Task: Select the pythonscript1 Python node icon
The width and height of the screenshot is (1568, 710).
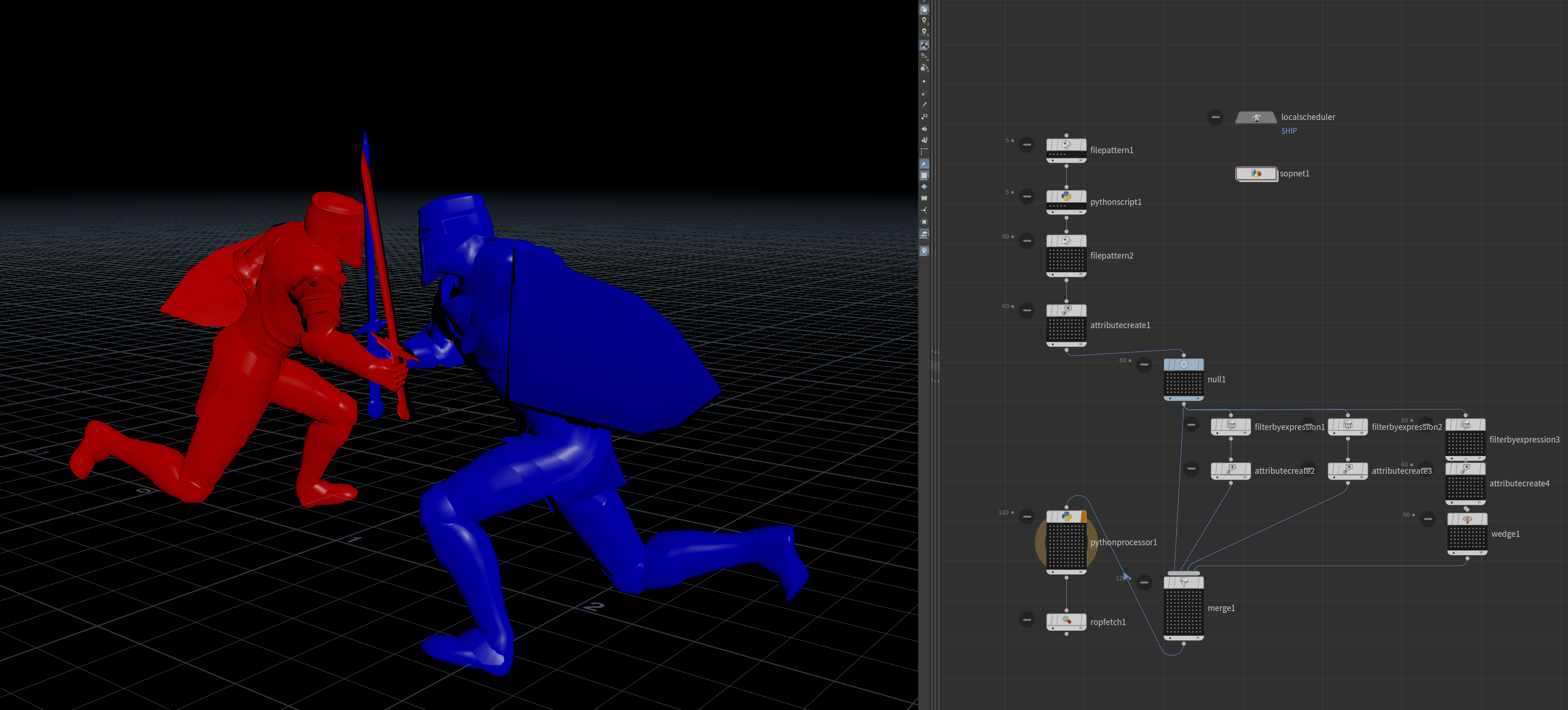Action: coord(1066,197)
